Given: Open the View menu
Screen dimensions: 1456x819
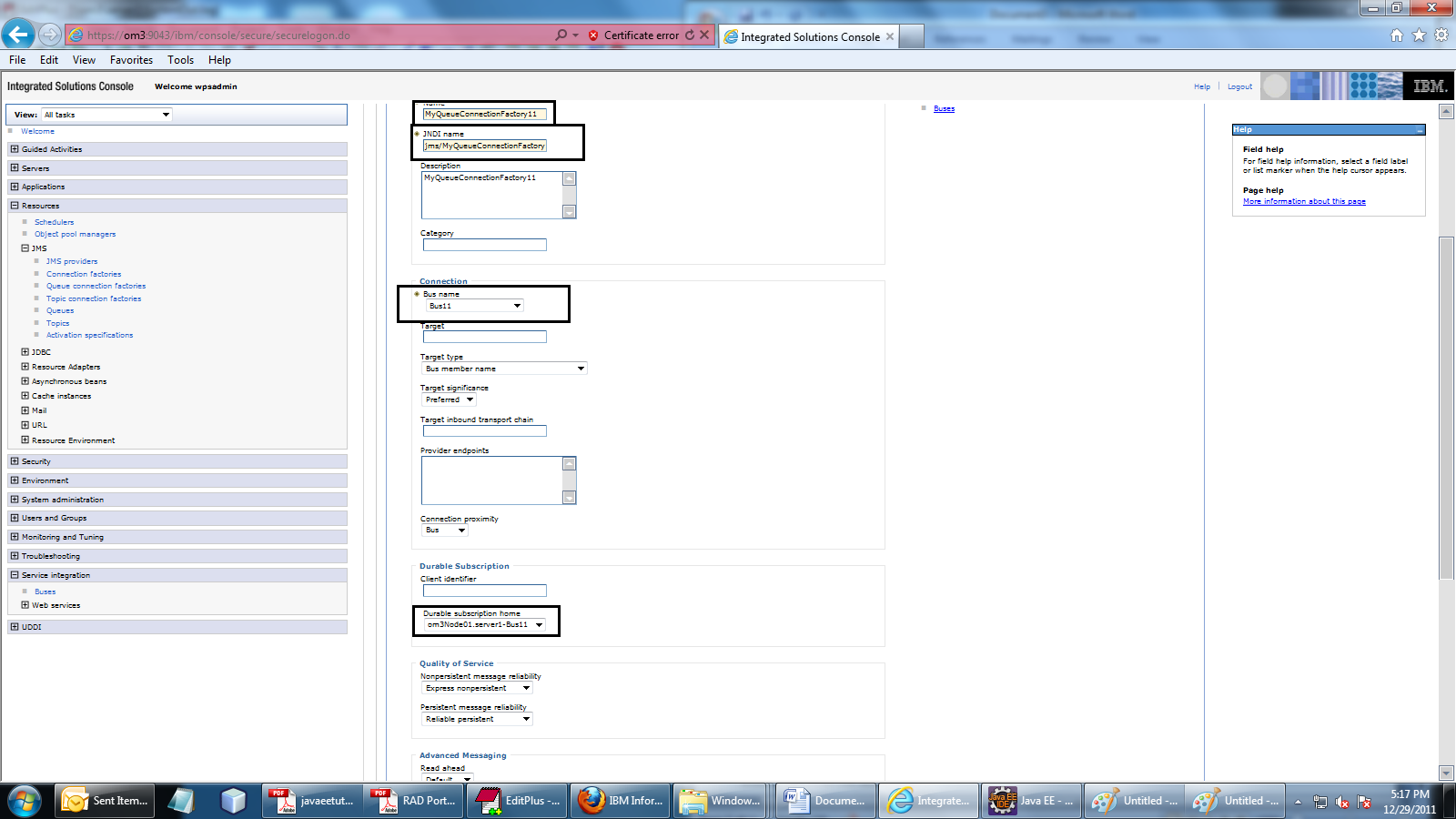Looking at the screenshot, I should pos(84,60).
